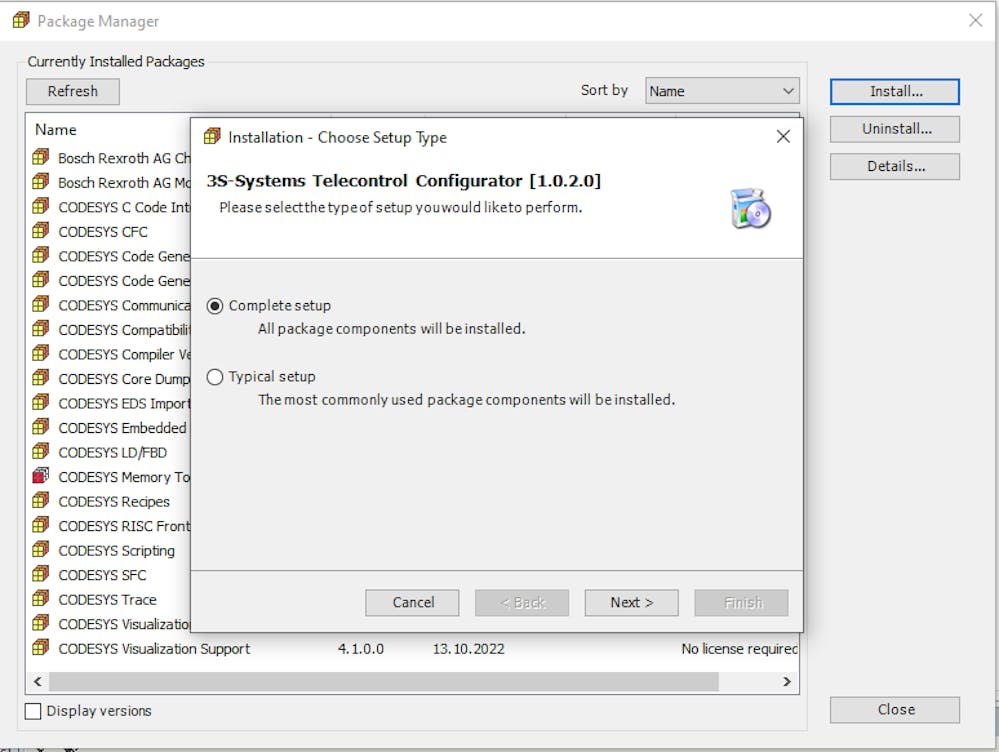Click the package icon beside CODESYS LD/FBD

(x=40, y=451)
